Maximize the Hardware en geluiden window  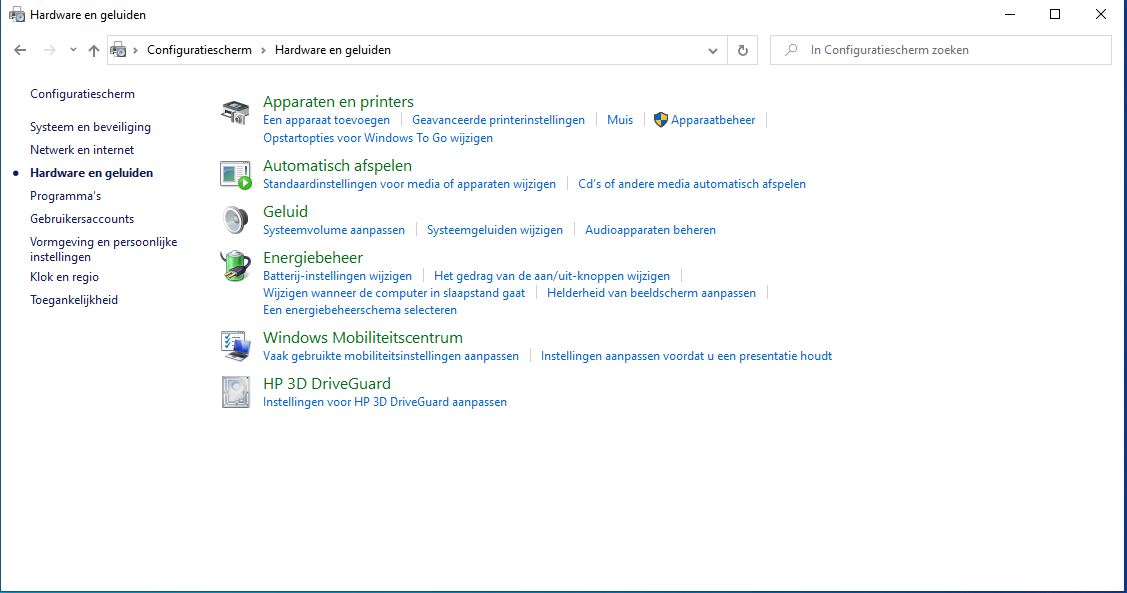tap(1055, 14)
